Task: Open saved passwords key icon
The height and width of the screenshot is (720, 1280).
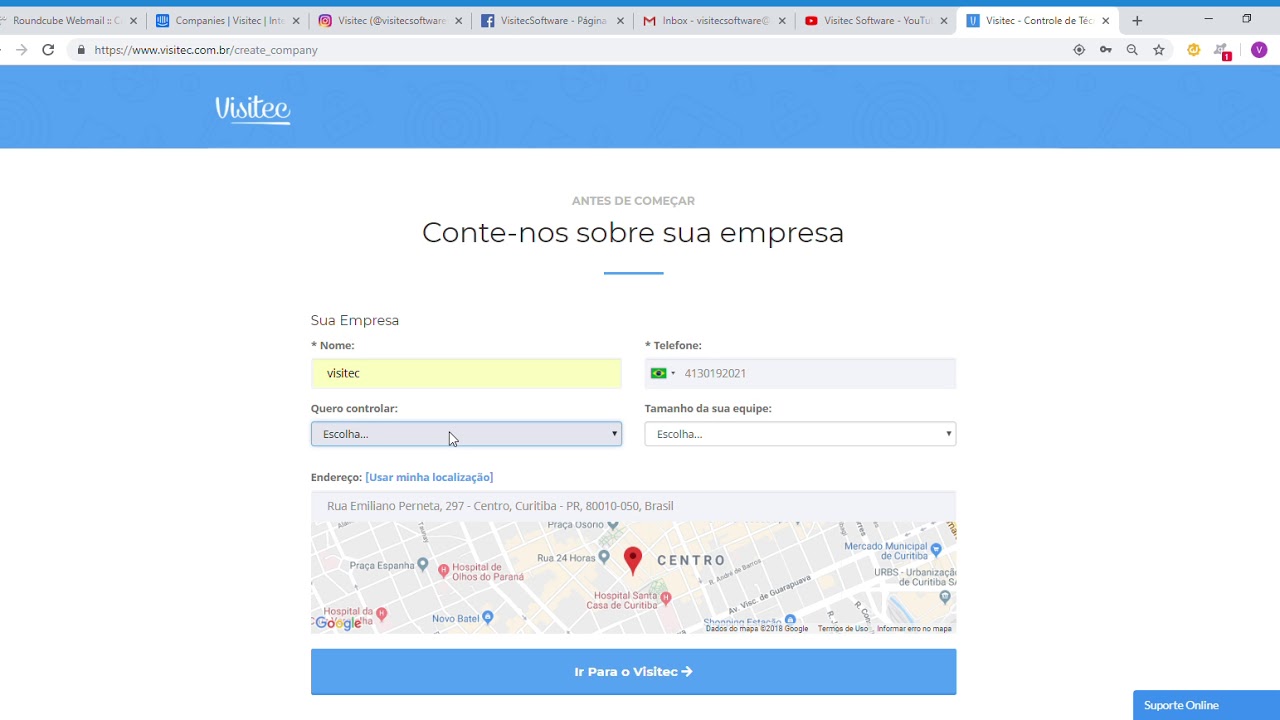Action: point(1106,50)
